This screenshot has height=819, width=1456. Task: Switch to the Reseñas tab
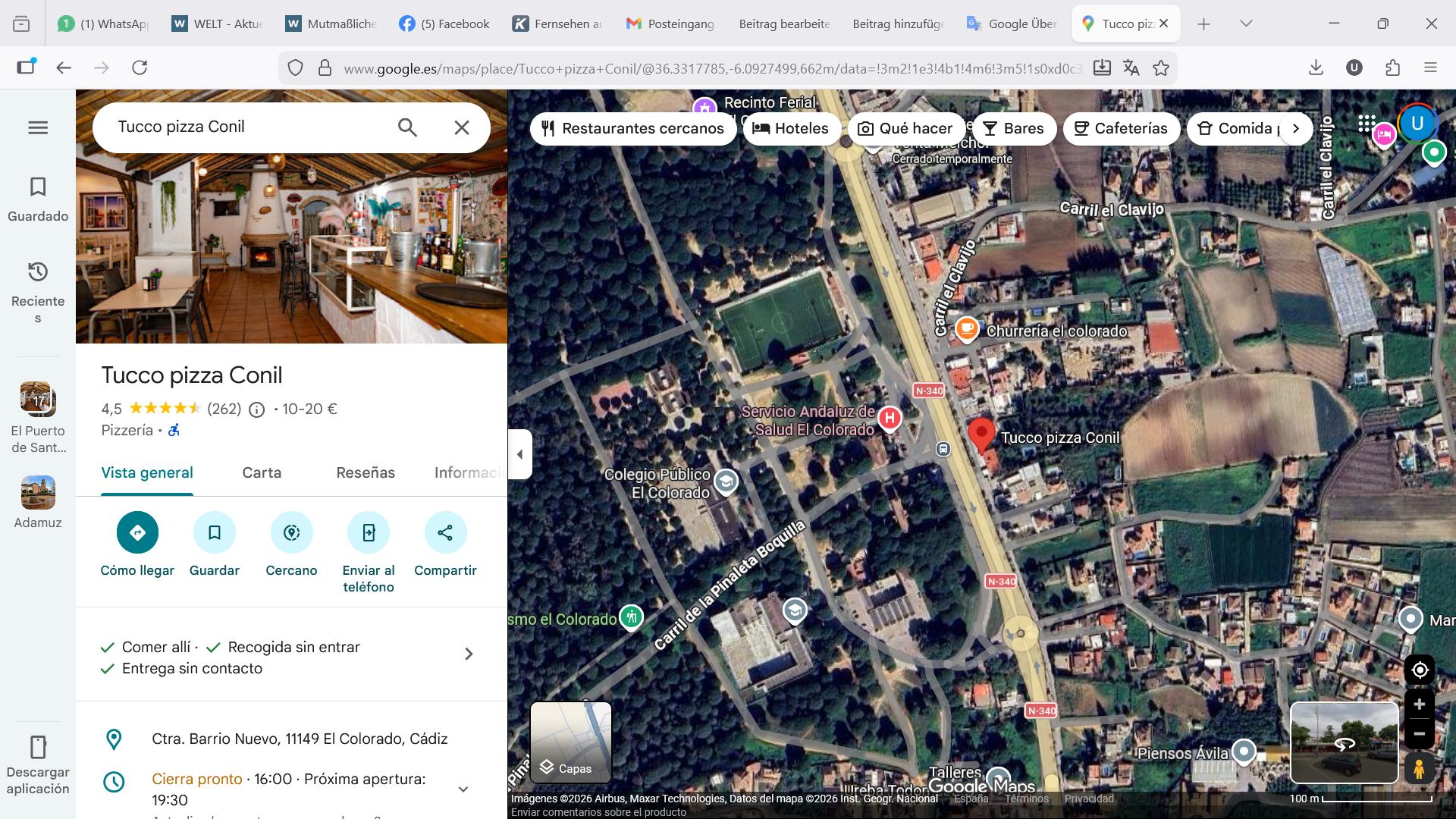[x=366, y=472]
